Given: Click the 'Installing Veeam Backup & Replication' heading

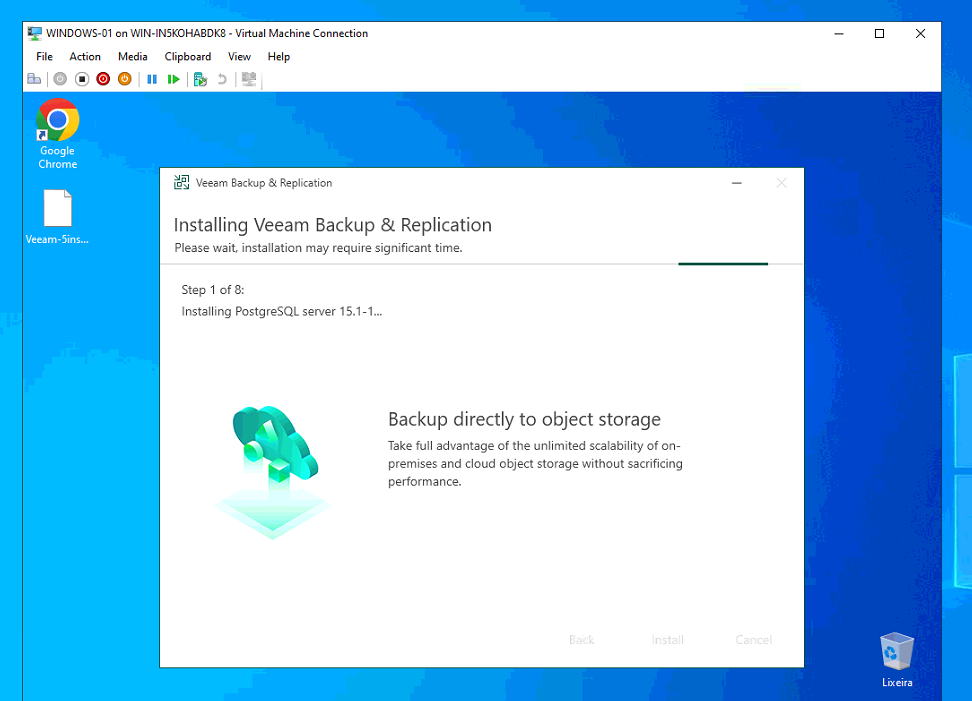Looking at the screenshot, I should coord(333,224).
